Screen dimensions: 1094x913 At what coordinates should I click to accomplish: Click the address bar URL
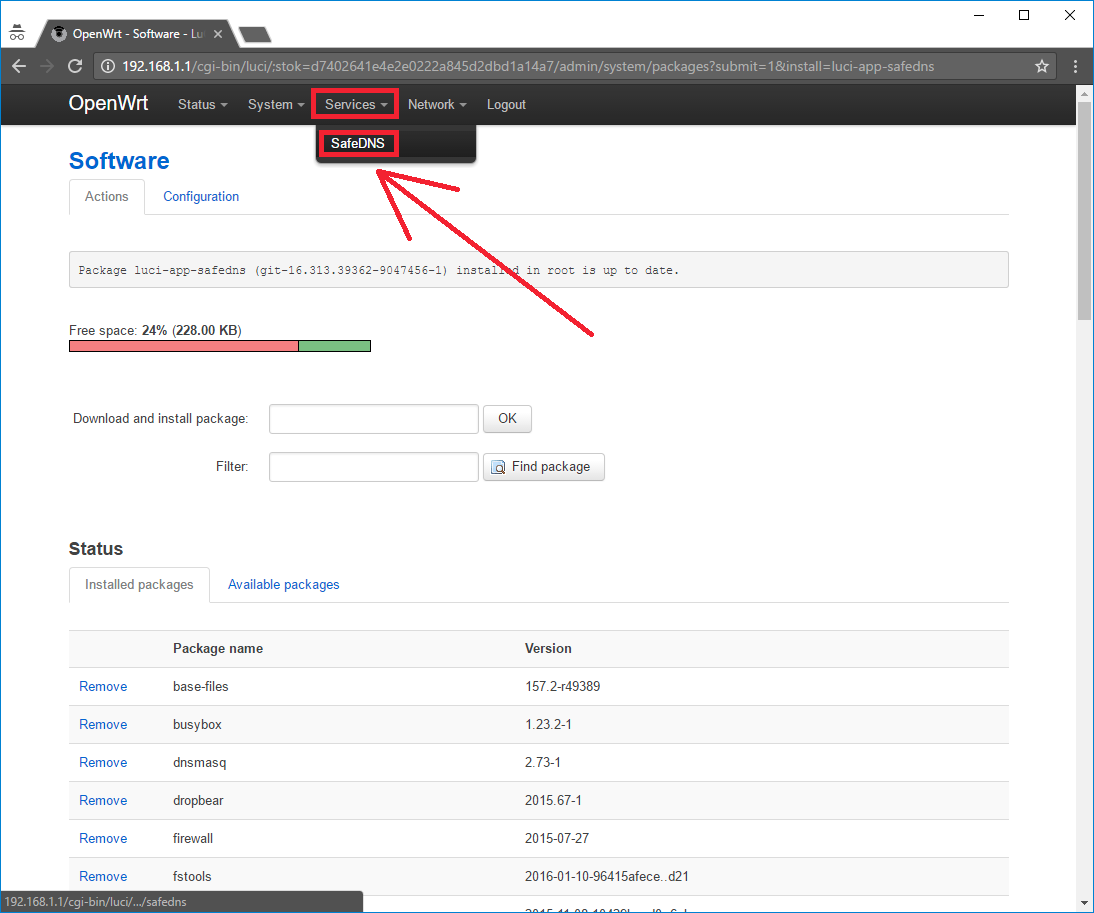click(528, 66)
